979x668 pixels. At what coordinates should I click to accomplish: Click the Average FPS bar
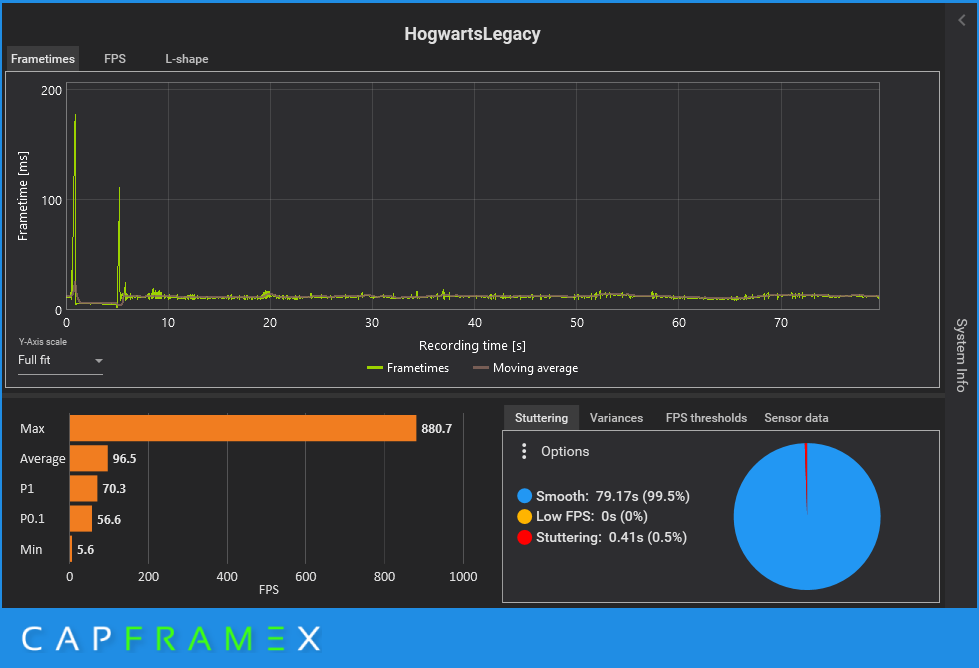(x=89, y=458)
